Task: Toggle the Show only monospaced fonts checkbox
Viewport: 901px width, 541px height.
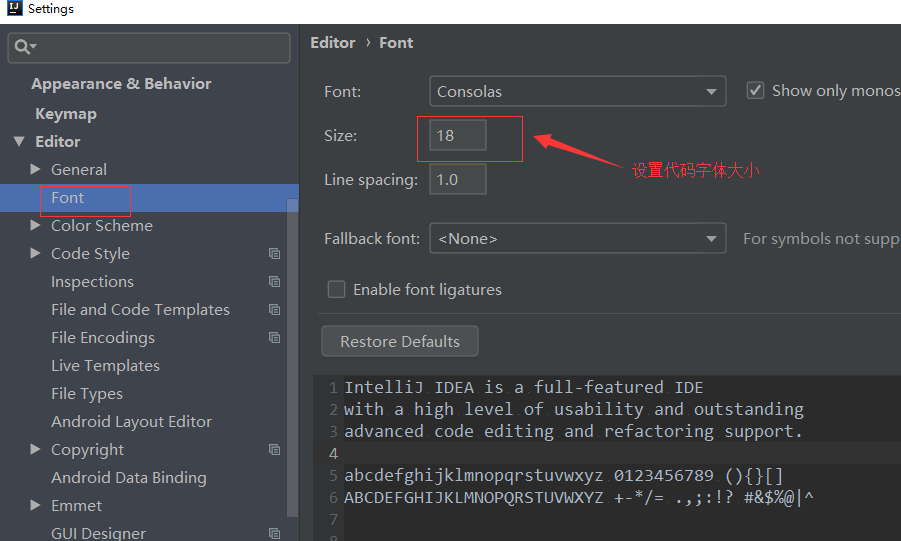Action: coord(756,91)
